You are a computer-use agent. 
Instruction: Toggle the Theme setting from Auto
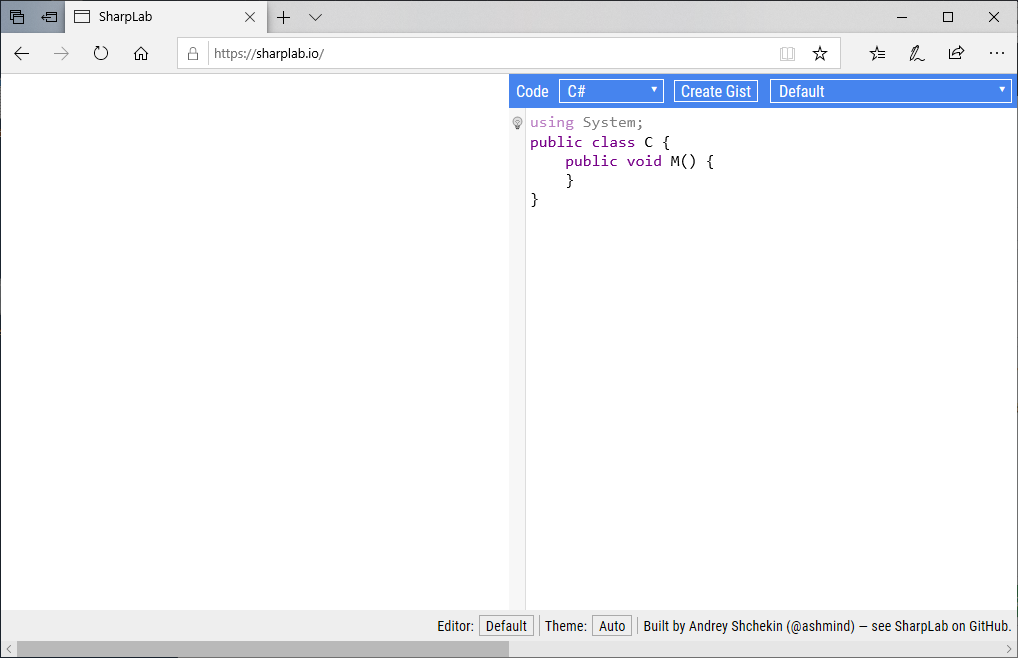coord(611,625)
